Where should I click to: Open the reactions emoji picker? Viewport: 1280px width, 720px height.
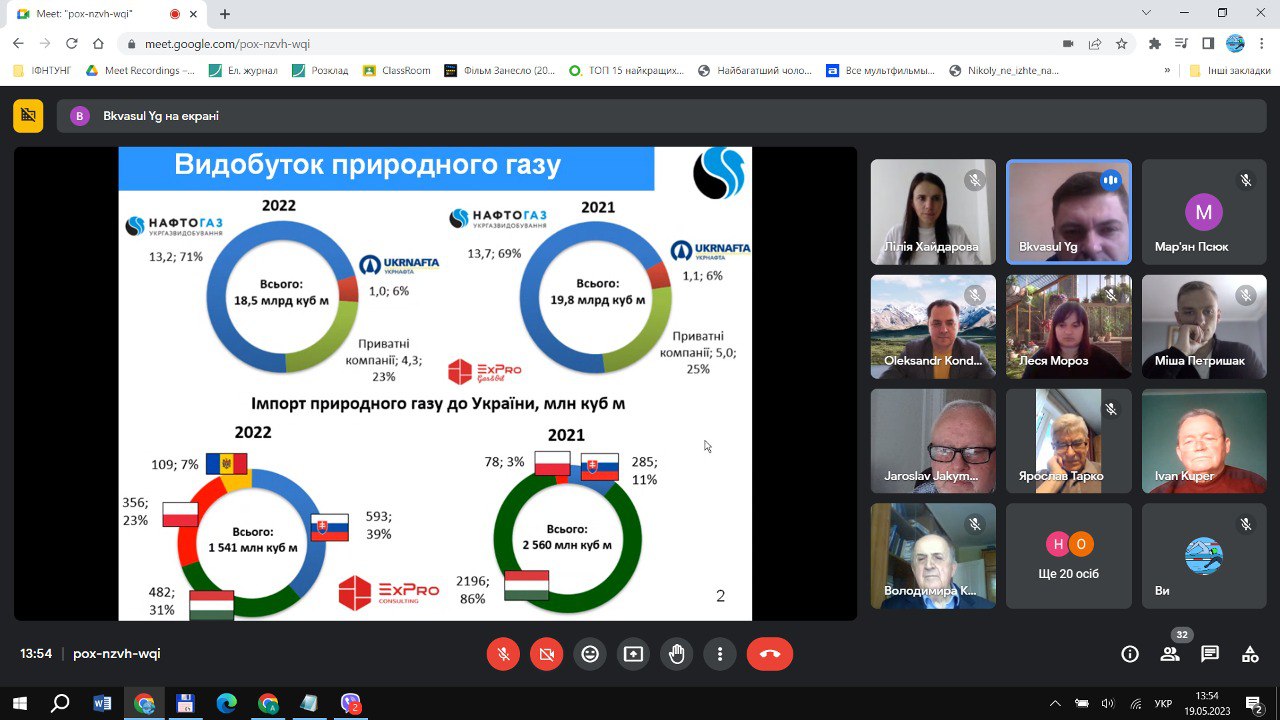pyautogui.click(x=590, y=654)
